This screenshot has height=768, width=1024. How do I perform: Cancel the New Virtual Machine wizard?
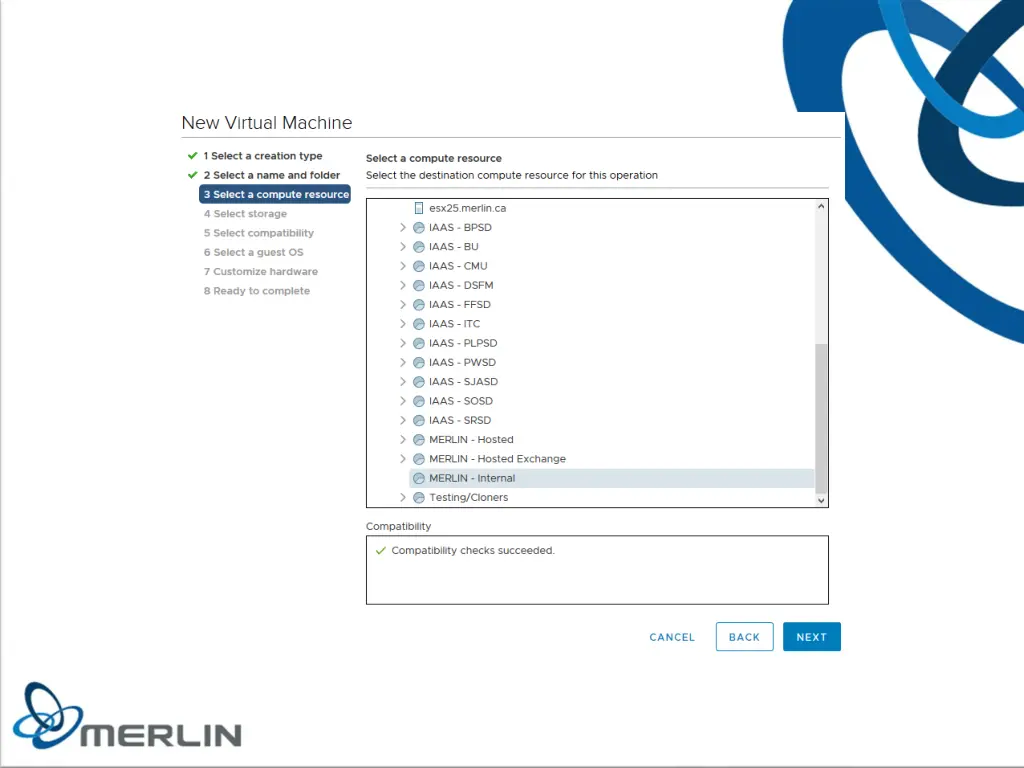coord(672,637)
